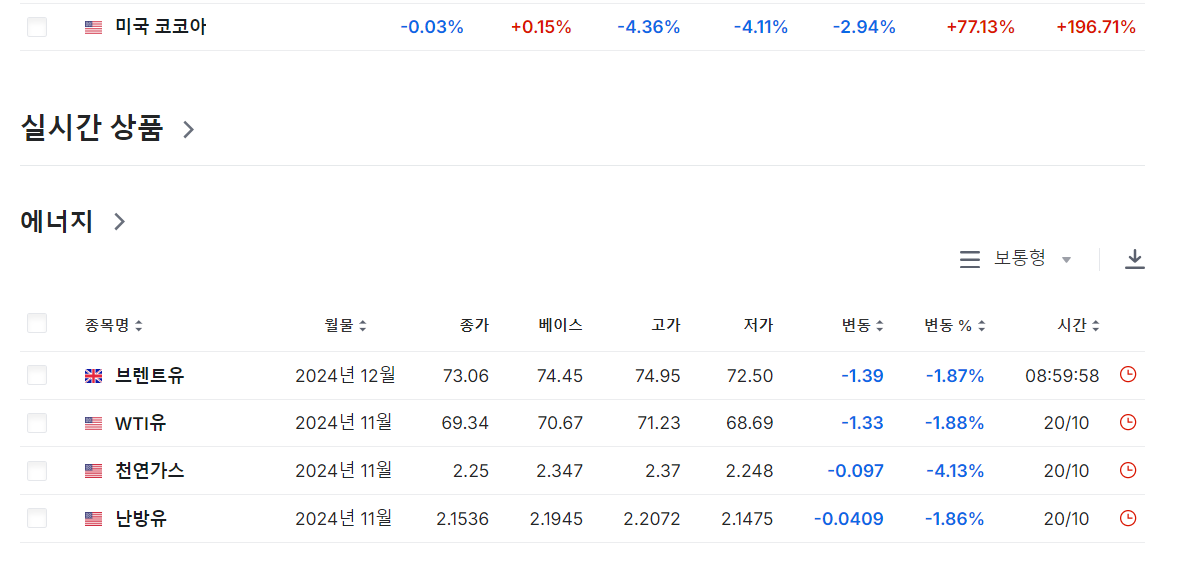Screen dimensions: 1177x587
Task: Select the 난방유 row checkbox
Action: point(37,518)
